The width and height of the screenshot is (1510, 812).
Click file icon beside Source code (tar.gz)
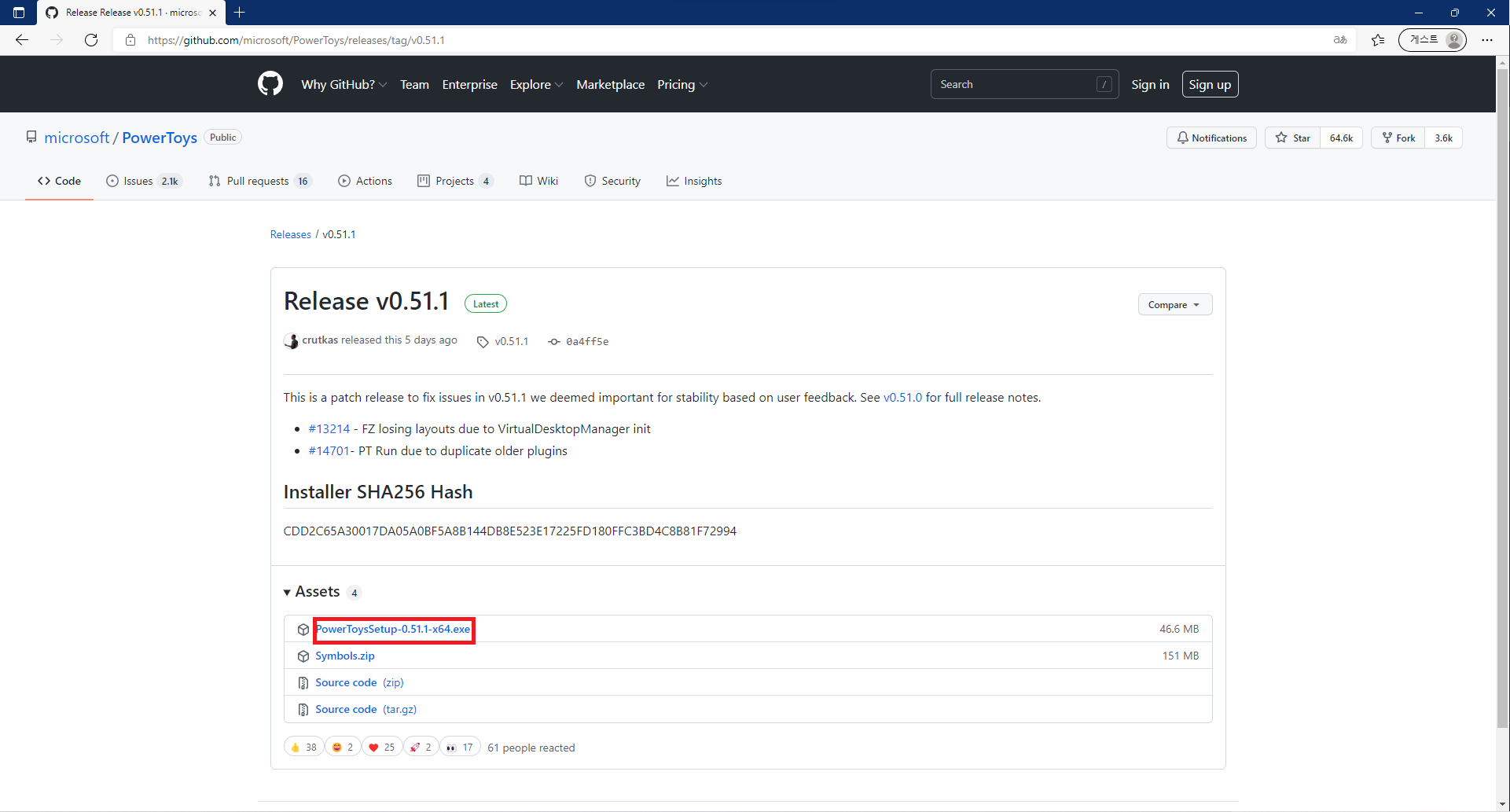click(x=303, y=710)
